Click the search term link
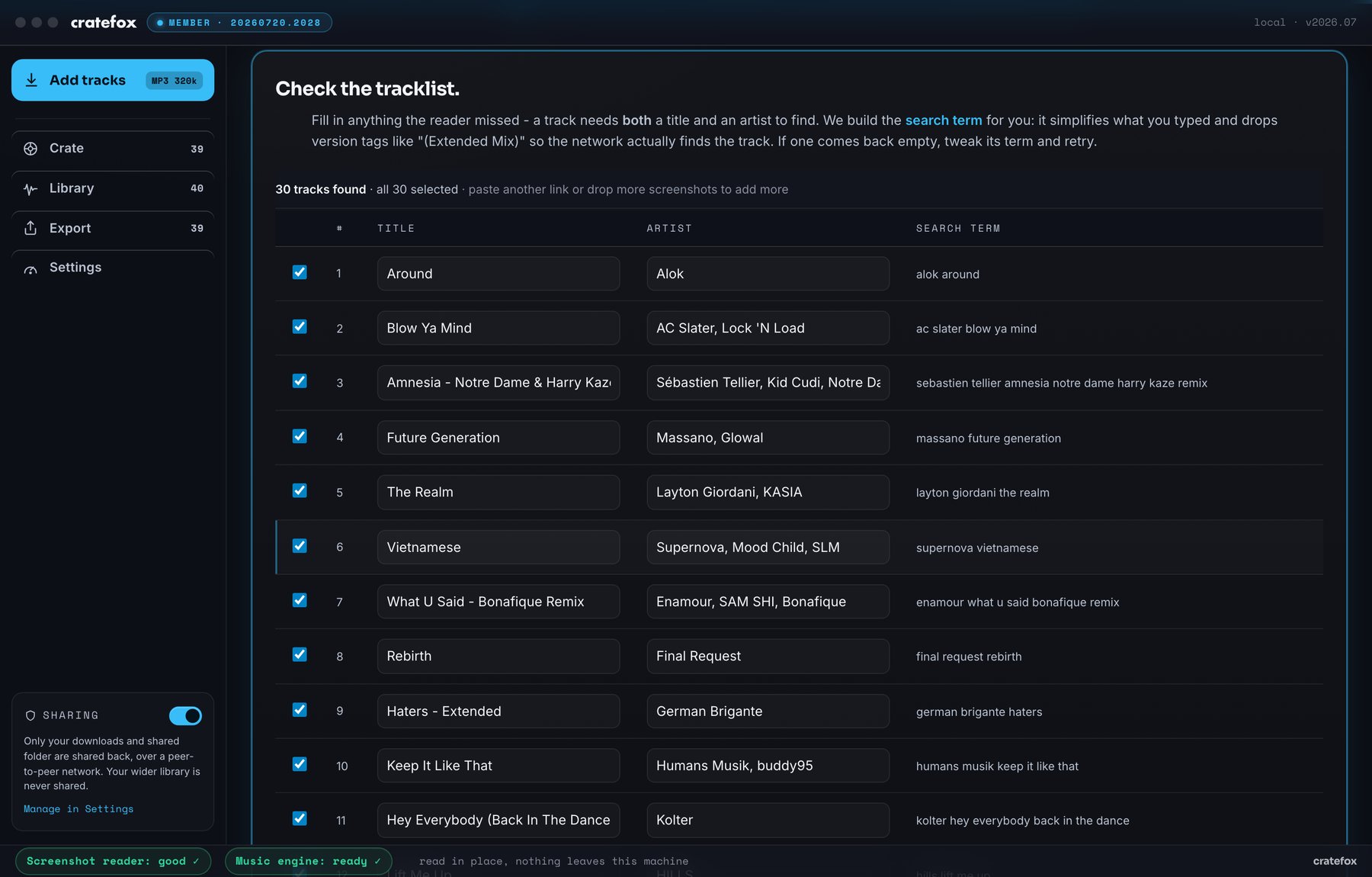Screen dimensions: 1372x877 [x=944, y=120]
